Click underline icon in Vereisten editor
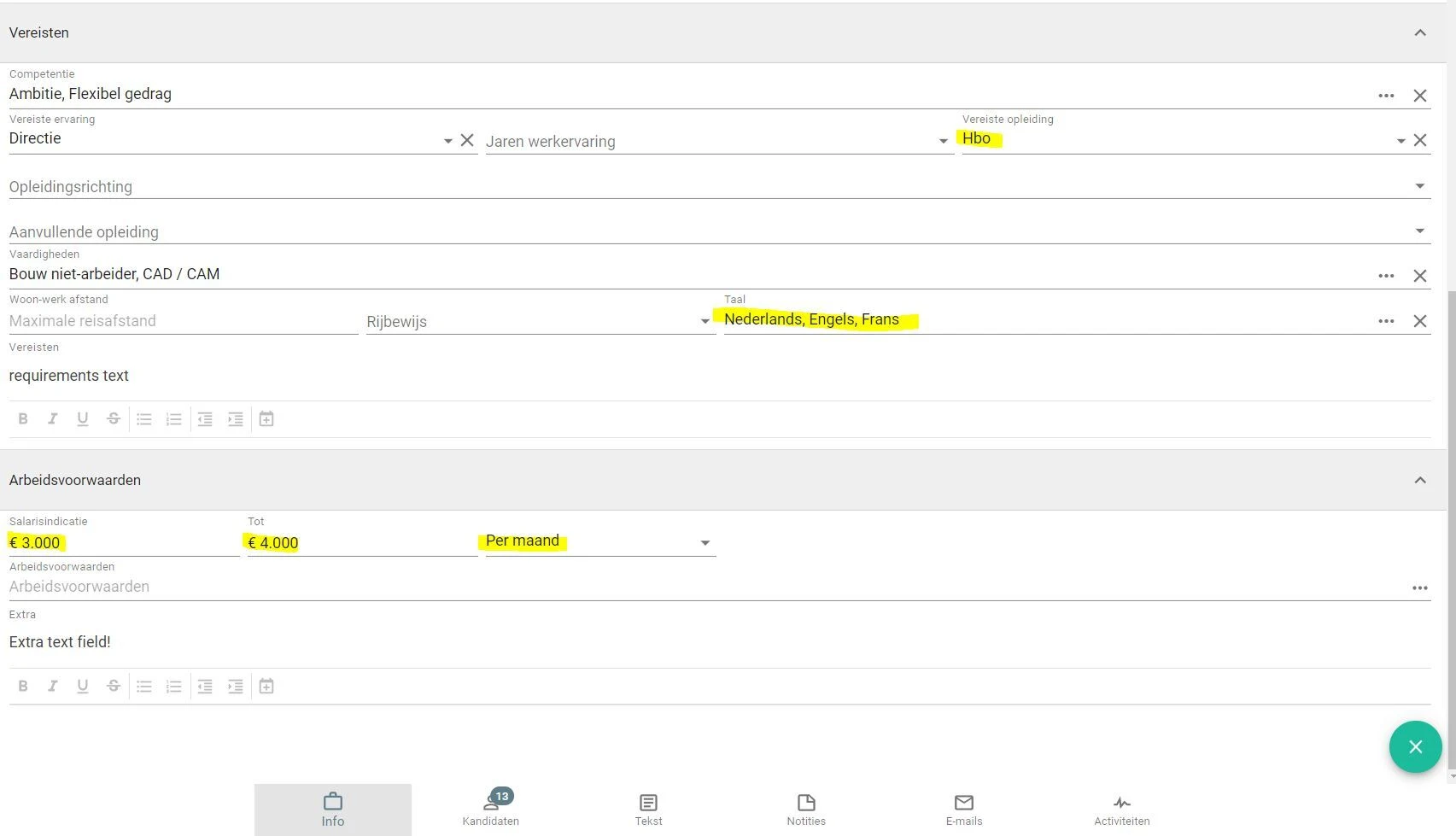The width and height of the screenshot is (1456, 836). tap(83, 418)
